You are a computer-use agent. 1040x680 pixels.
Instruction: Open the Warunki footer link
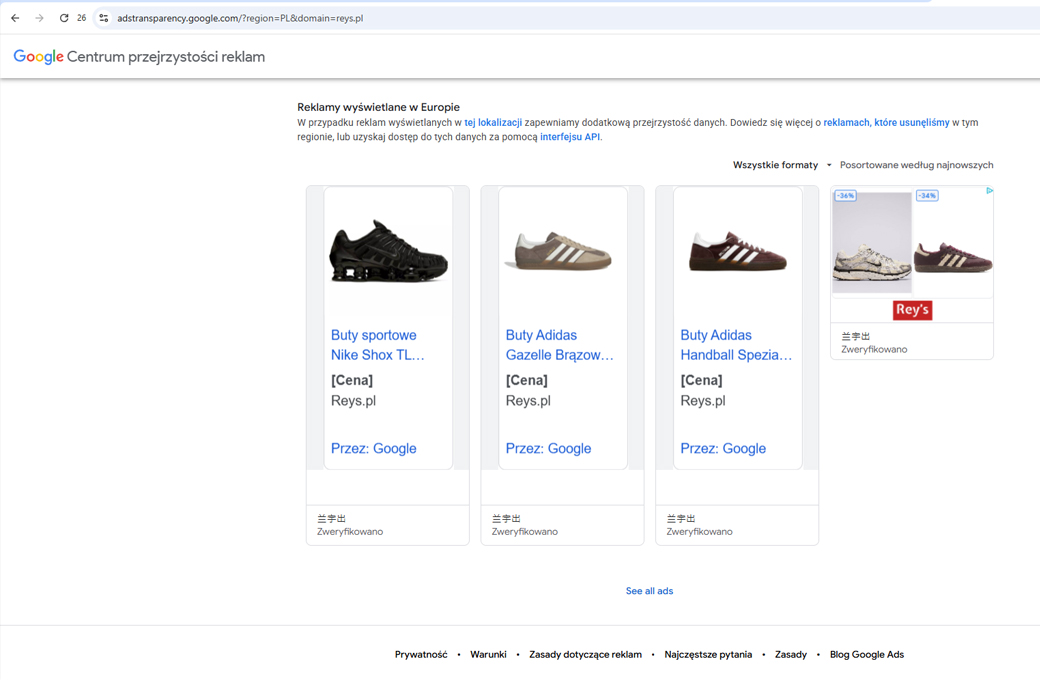(488, 654)
